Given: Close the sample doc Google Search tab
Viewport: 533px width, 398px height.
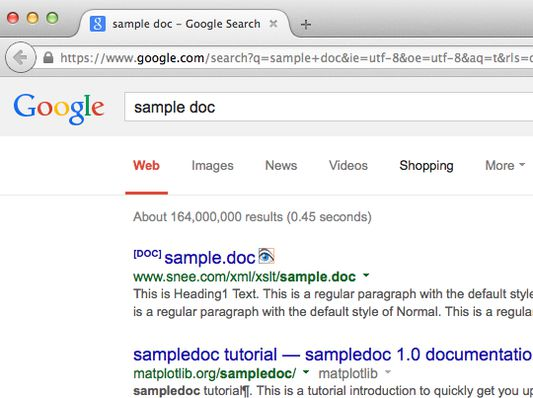Looking at the screenshot, I should (273, 24).
